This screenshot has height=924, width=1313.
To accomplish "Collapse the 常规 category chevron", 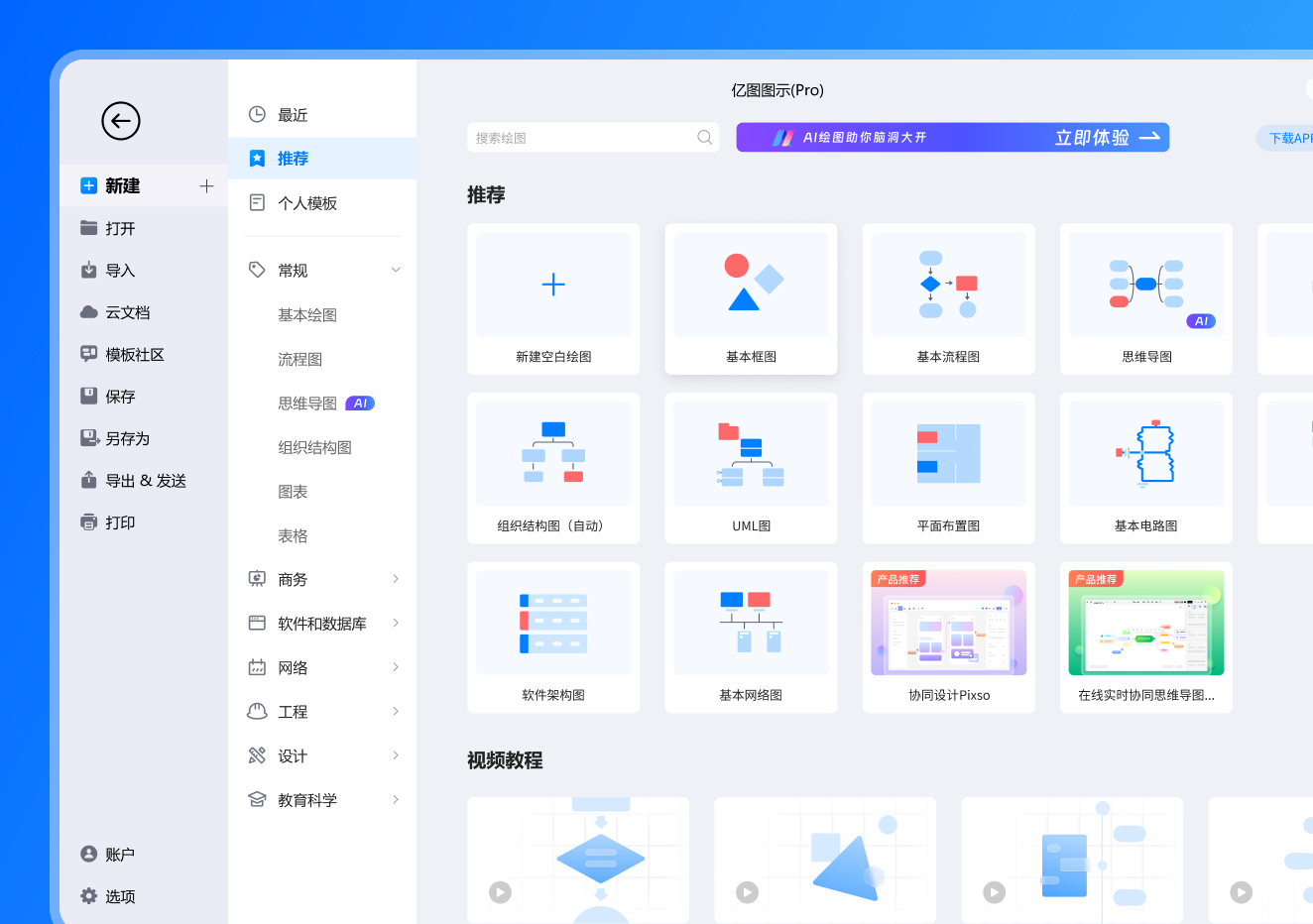I will 396,271.
